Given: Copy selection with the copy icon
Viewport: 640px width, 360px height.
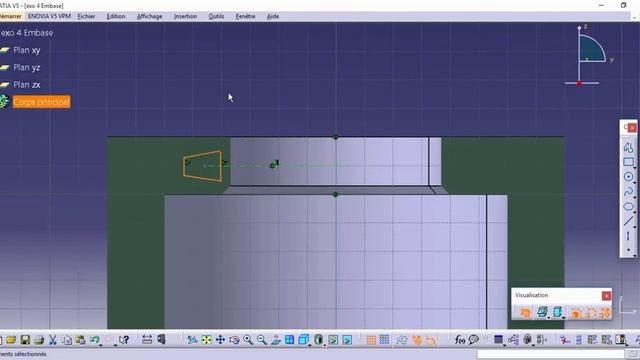Looking at the screenshot, I should tap(67, 340).
